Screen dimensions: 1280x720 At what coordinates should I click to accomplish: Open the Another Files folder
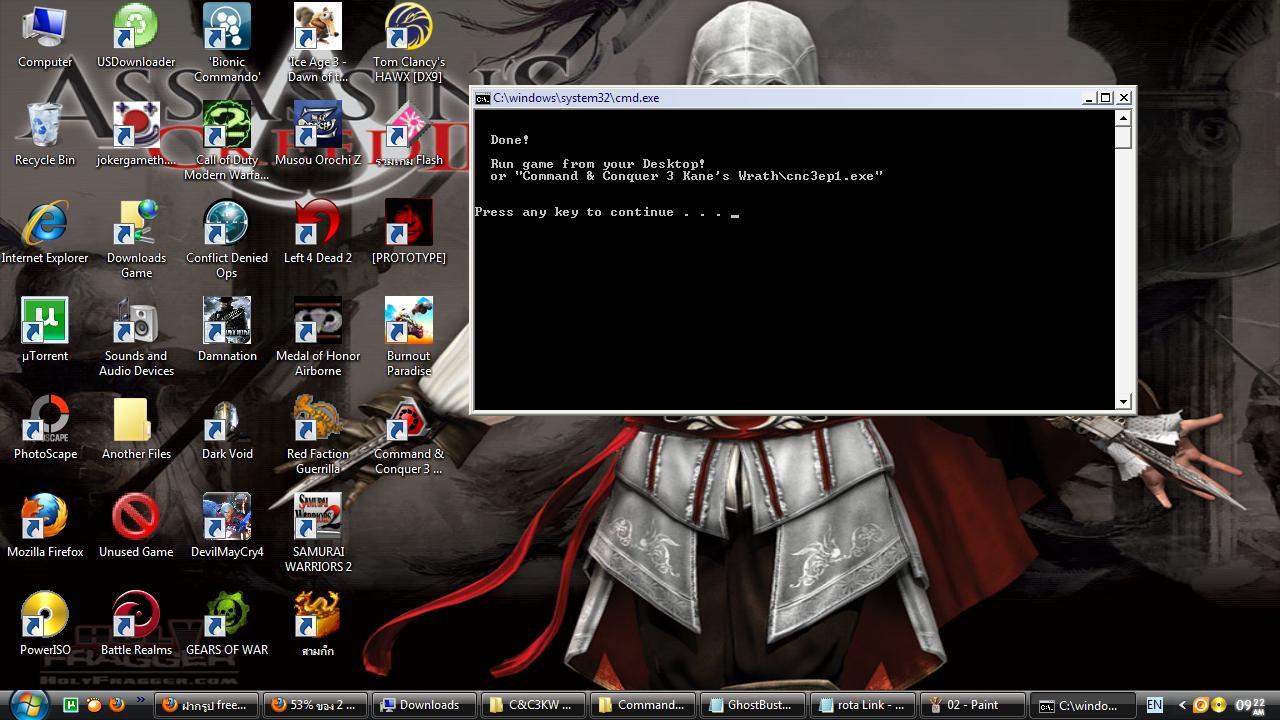point(136,429)
